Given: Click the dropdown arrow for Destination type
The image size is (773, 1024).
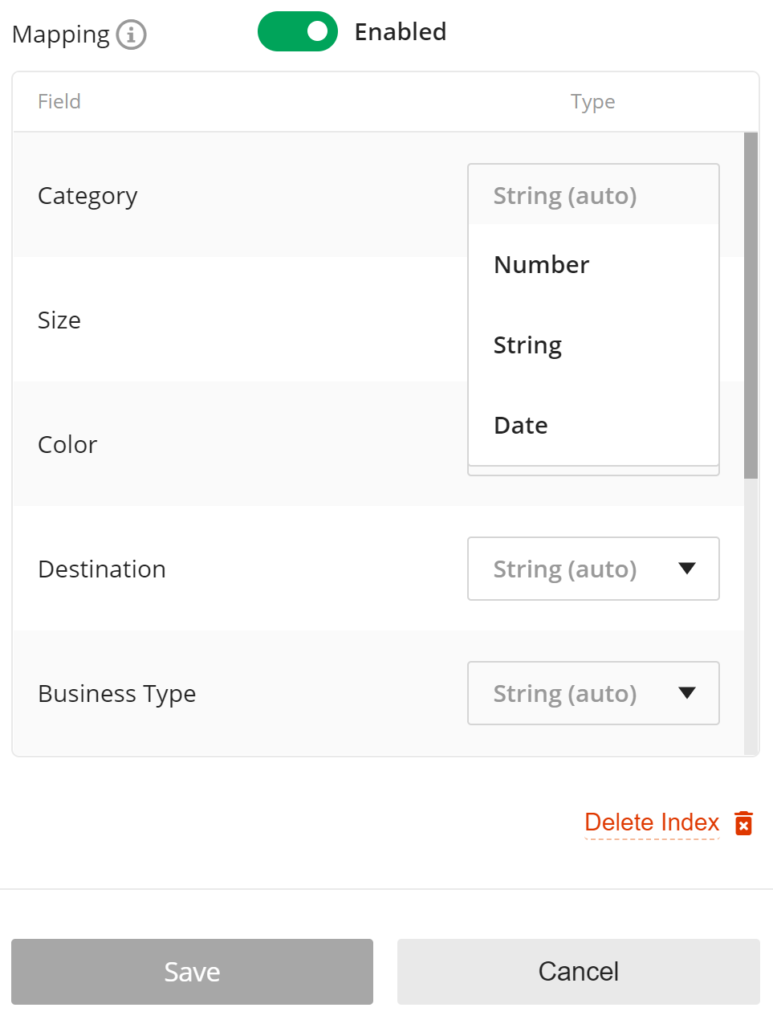Looking at the screenshot, I should coord(689,568).
